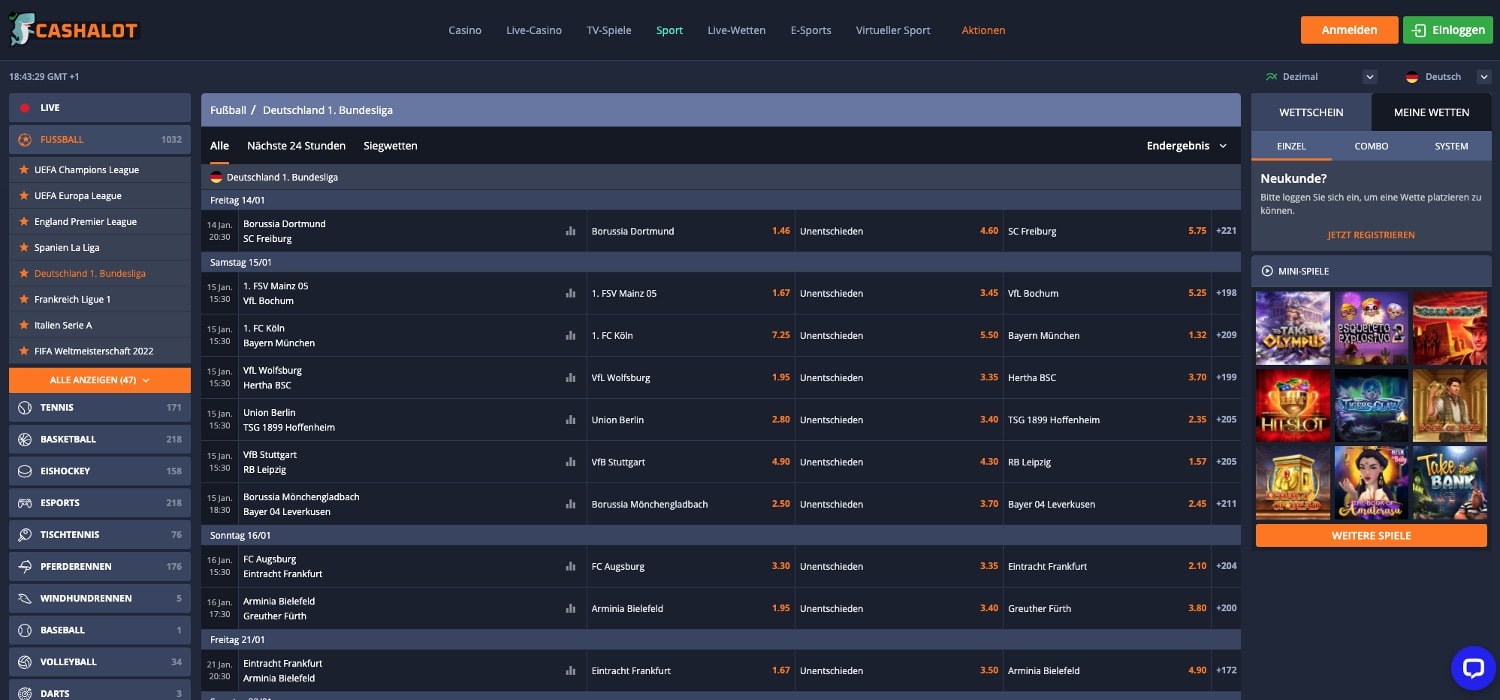The height and width of the screenshot is (700, 1500).
Task: Click the Esports gamepad icon in sidebar
Action: point(25,503)
